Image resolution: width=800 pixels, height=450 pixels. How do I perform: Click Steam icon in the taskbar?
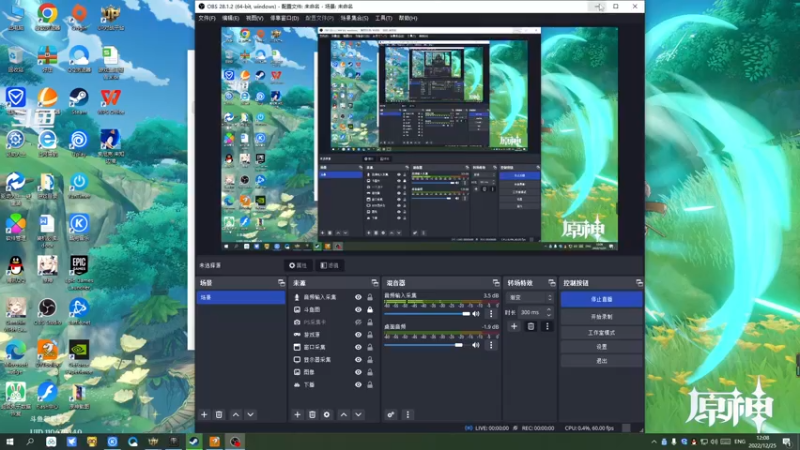click(x=194, y=441)
